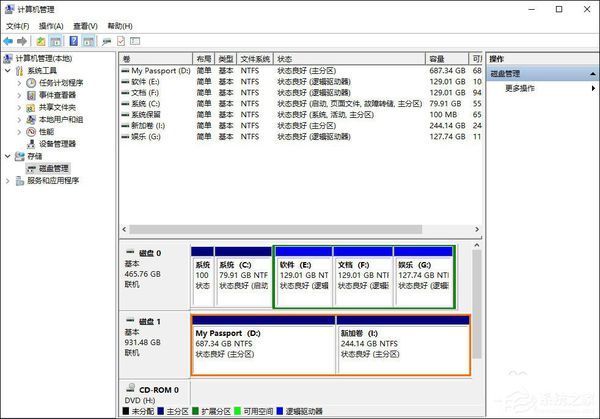The height and width of the screenshot is (419, 600).
Task: Toggle the show/hide action pane icon
Action: [88, 41]
